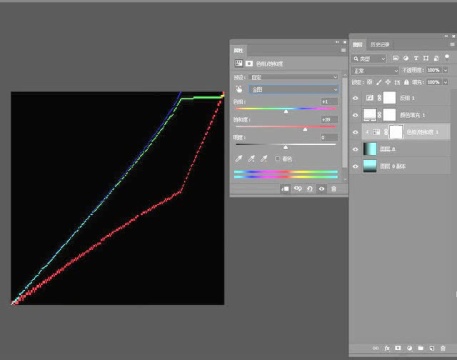Reset adjustment defaults with curved arrow icon
The width and height of the screenshot is (457, 360).
pyautogui.click(x=310, y=189)
